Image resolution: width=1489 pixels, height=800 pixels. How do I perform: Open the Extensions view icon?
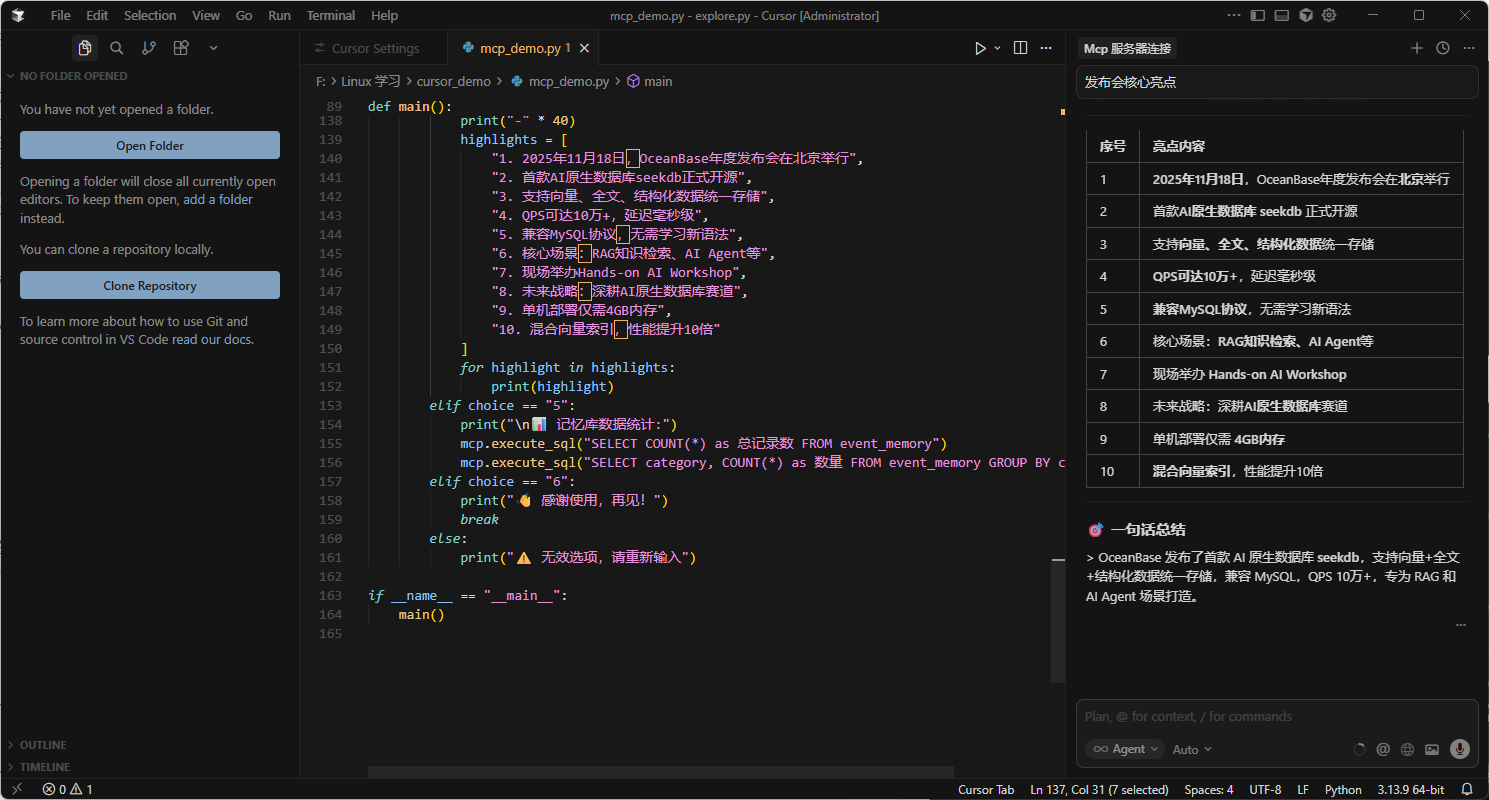181,48
